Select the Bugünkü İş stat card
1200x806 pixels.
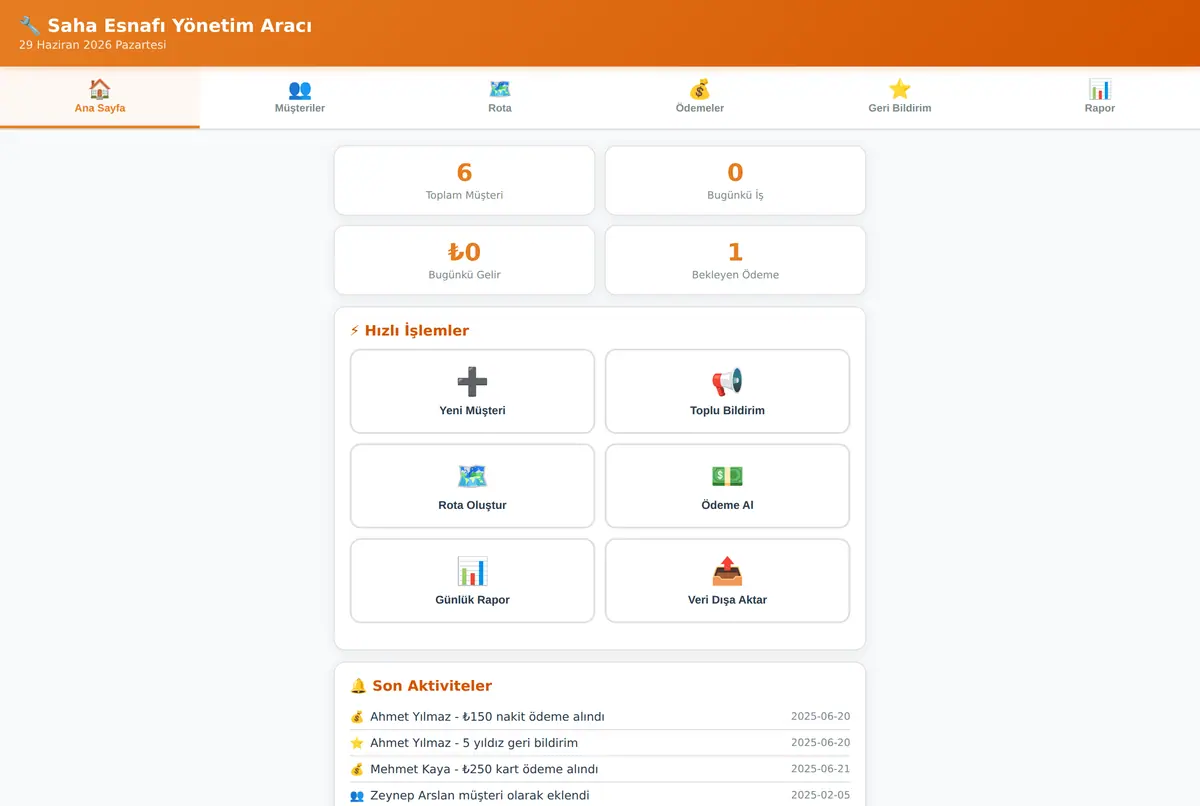[735, 180]
